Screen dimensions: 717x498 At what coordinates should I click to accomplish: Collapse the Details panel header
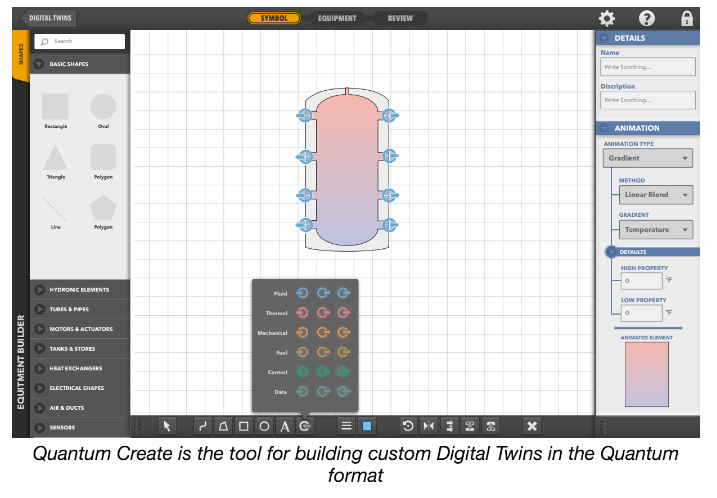tap(647, 38)
